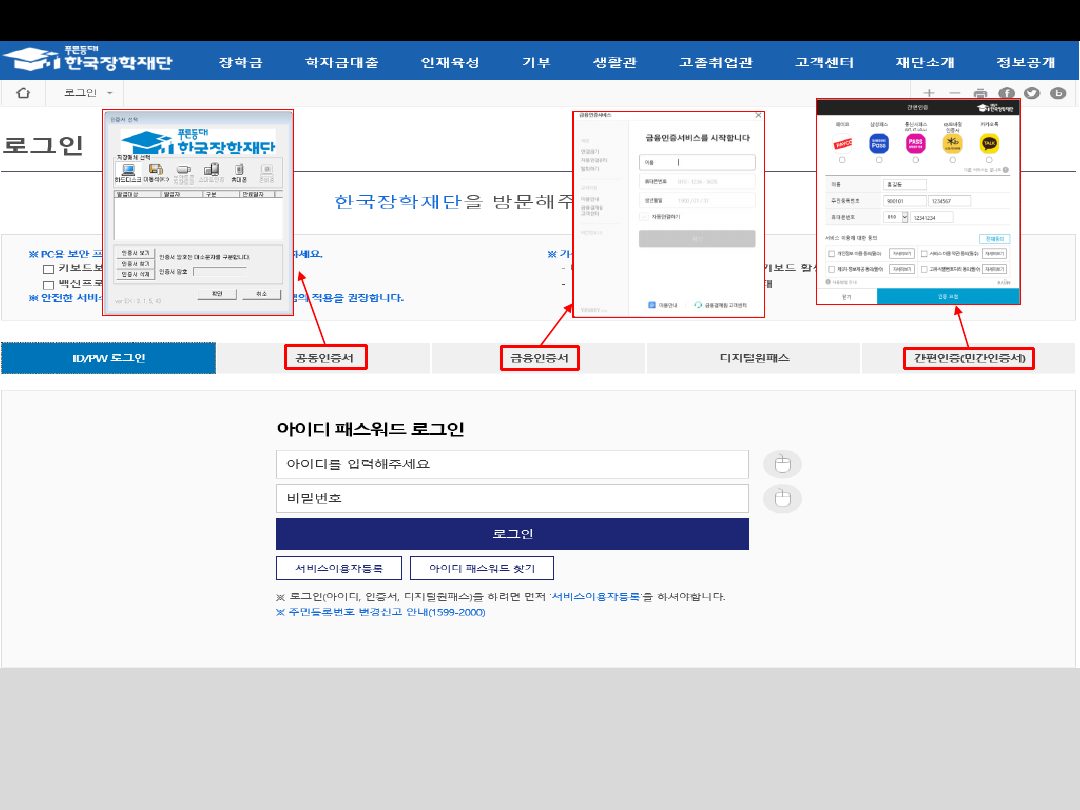The image size is (1080, 810).
Task: Select the 보안토큰 USB icon in certificate dialog
Action: click(x=183, y=174)
